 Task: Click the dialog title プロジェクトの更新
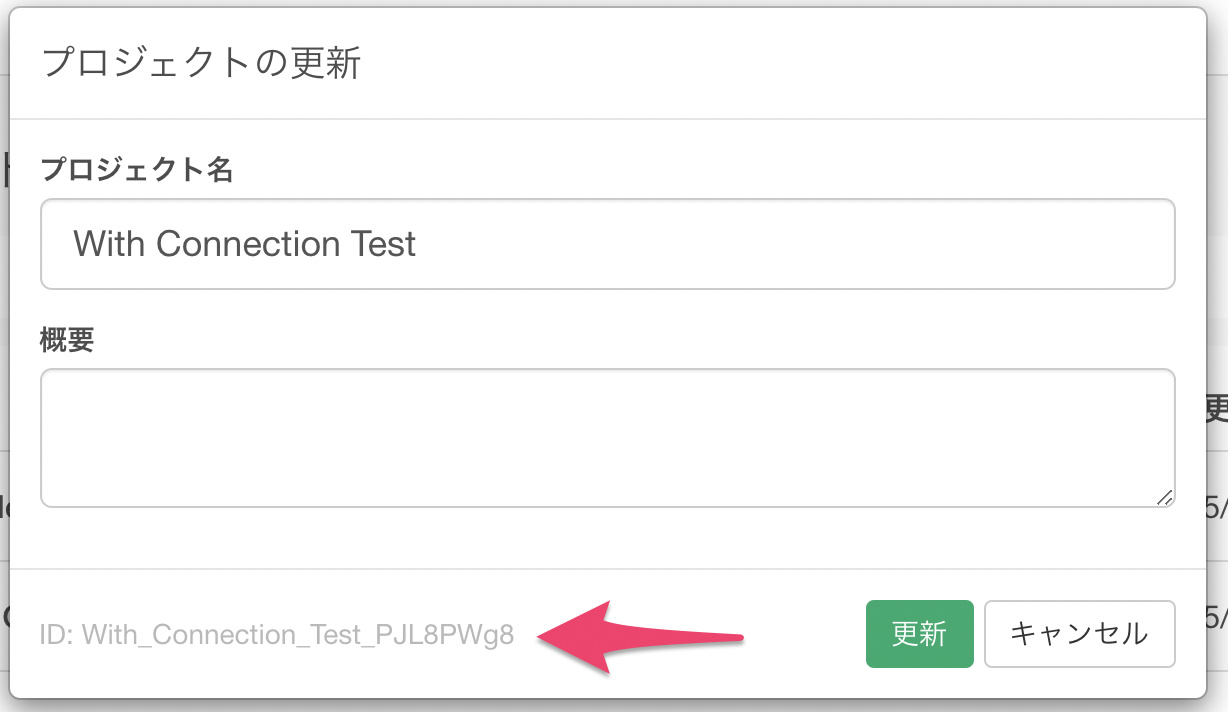click(x=201, y=63)
